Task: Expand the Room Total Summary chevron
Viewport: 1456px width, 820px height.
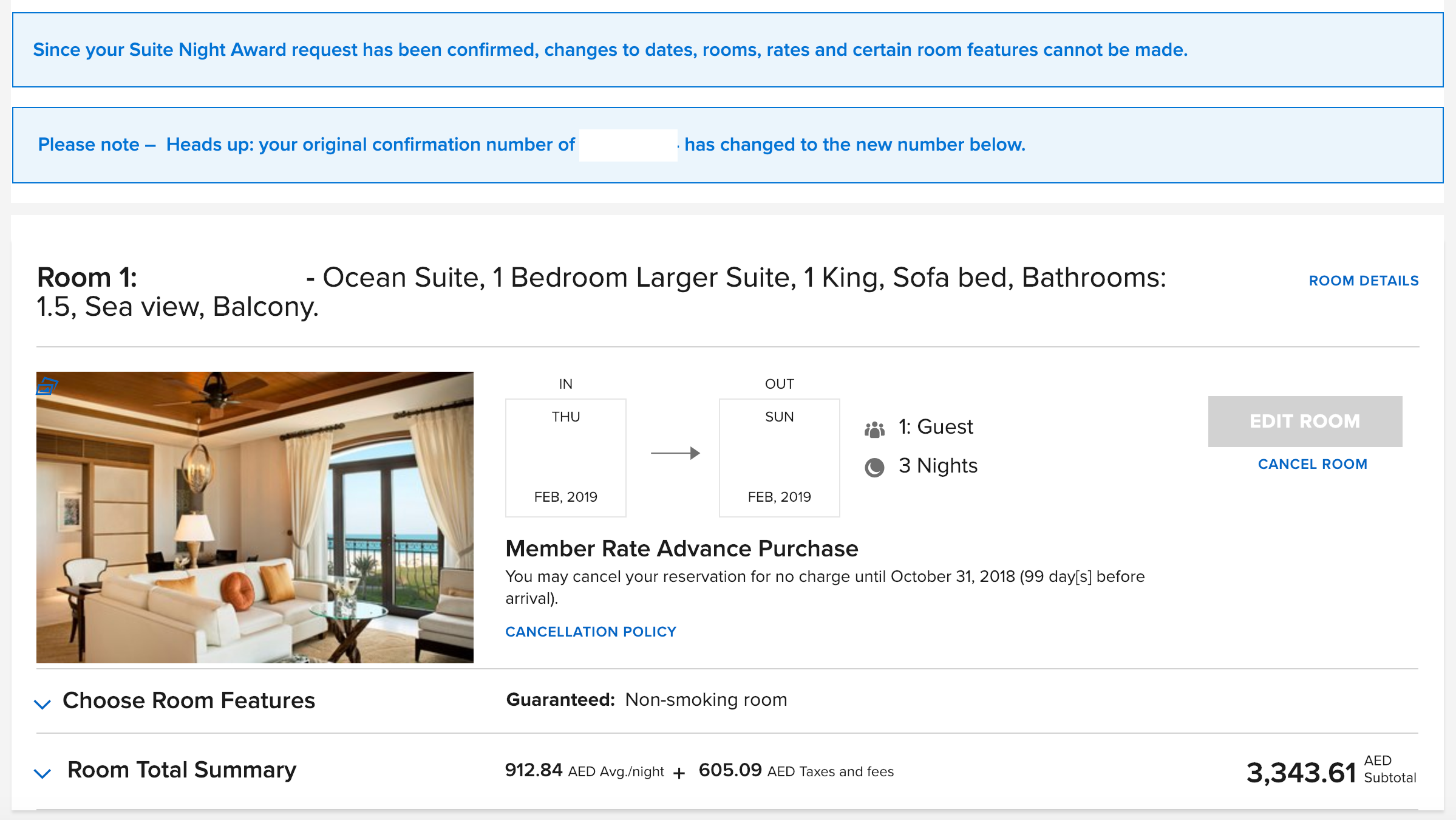Action: pyautogui.click(x=43, y=773)
